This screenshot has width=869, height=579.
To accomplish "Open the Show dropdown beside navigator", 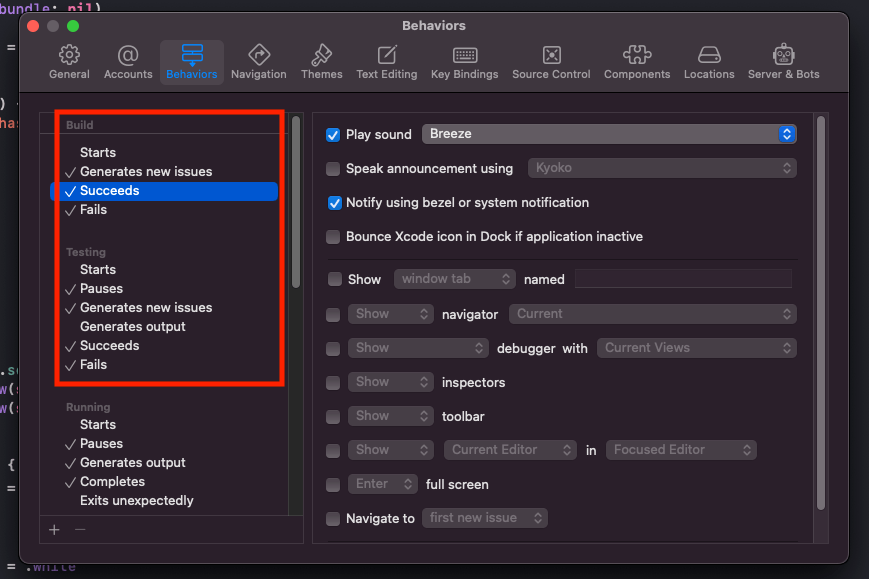I will coord(391,314).
